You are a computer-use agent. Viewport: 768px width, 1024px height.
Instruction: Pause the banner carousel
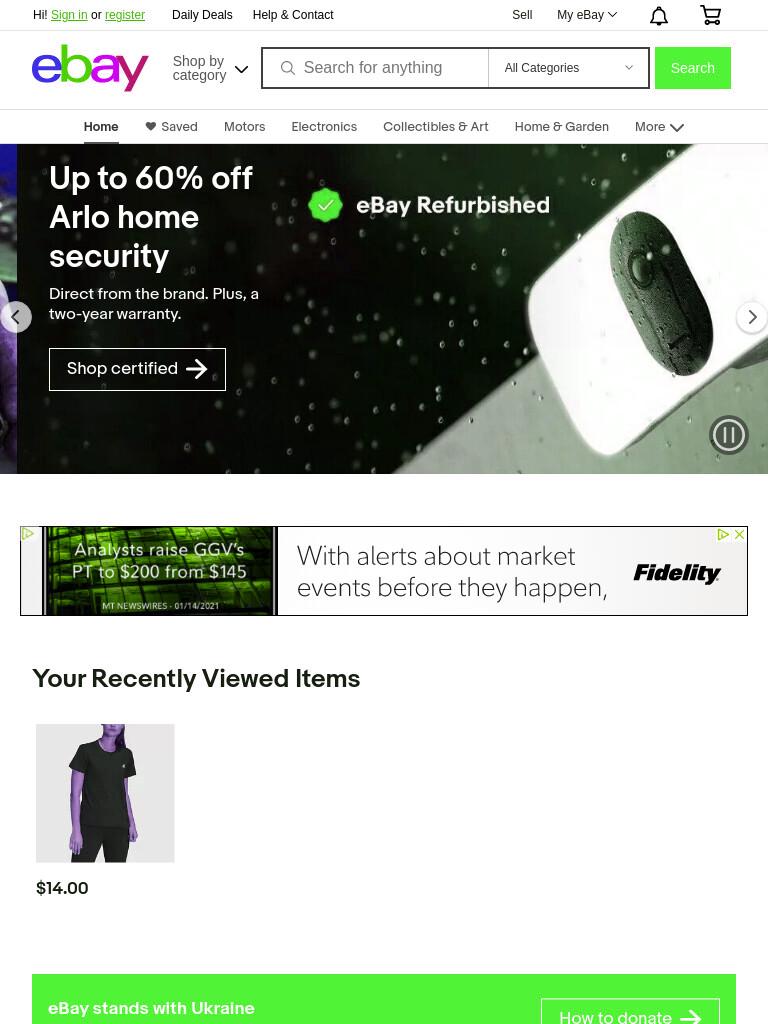point(728,434)
